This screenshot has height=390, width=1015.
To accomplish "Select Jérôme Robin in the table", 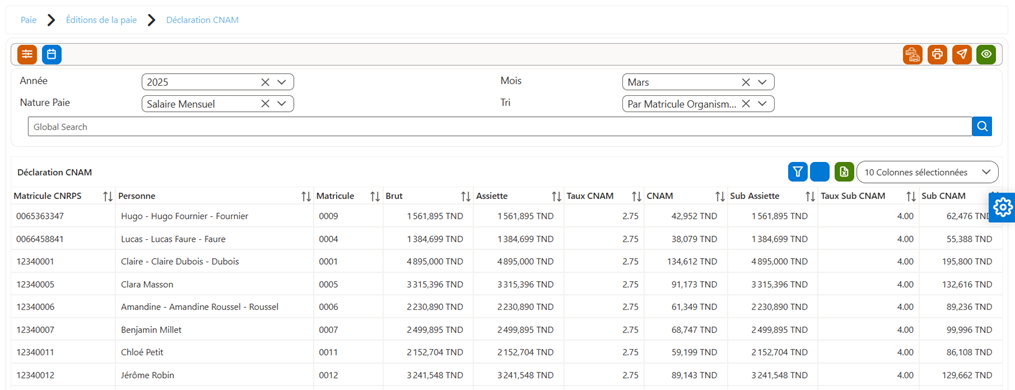I will (147, 375).
